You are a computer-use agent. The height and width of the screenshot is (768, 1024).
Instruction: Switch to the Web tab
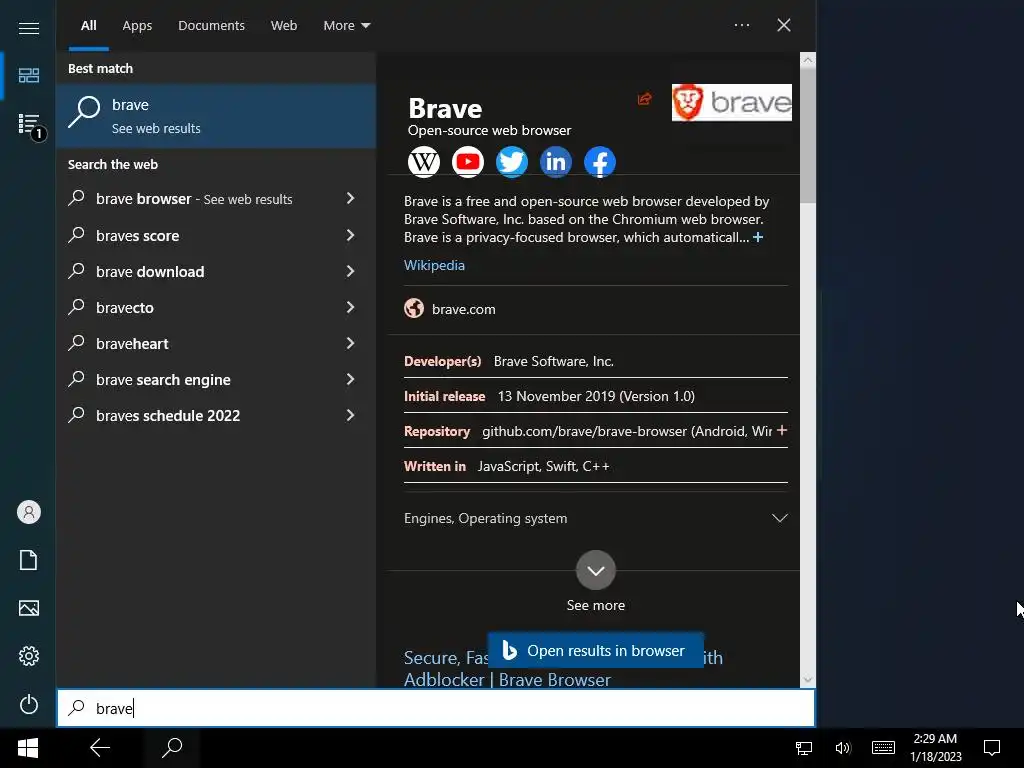tap(284, 25)
